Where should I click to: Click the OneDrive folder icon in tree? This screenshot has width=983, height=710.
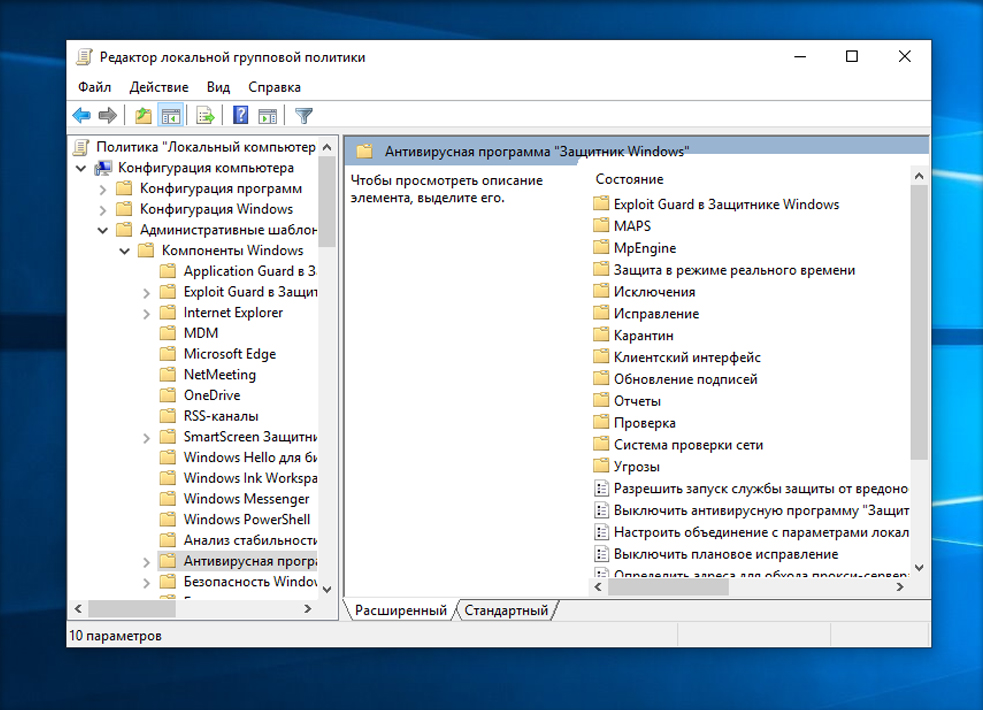(167, 395)
